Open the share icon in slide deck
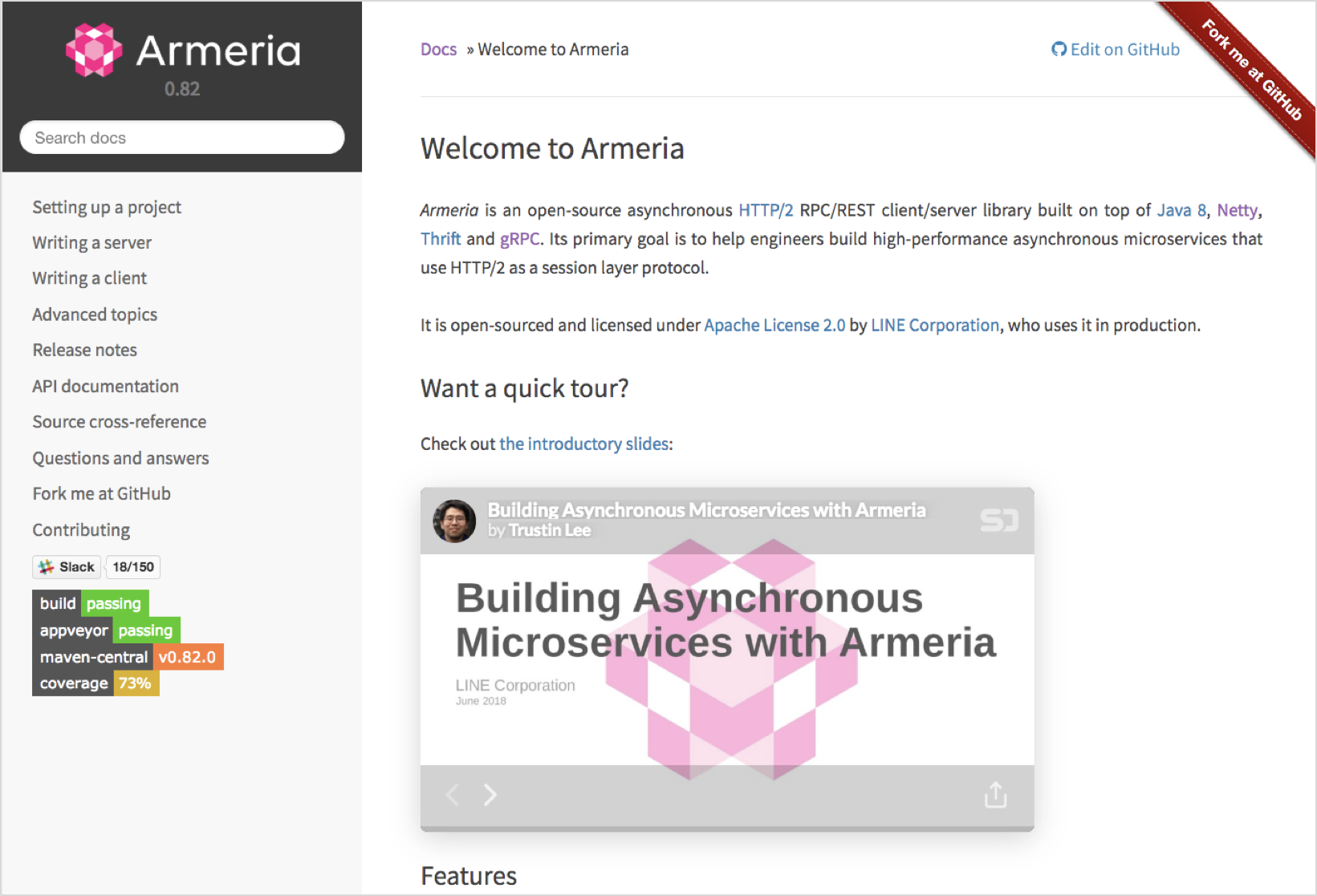The width and height of the screenshot is (1317, 896). point(995,794)
